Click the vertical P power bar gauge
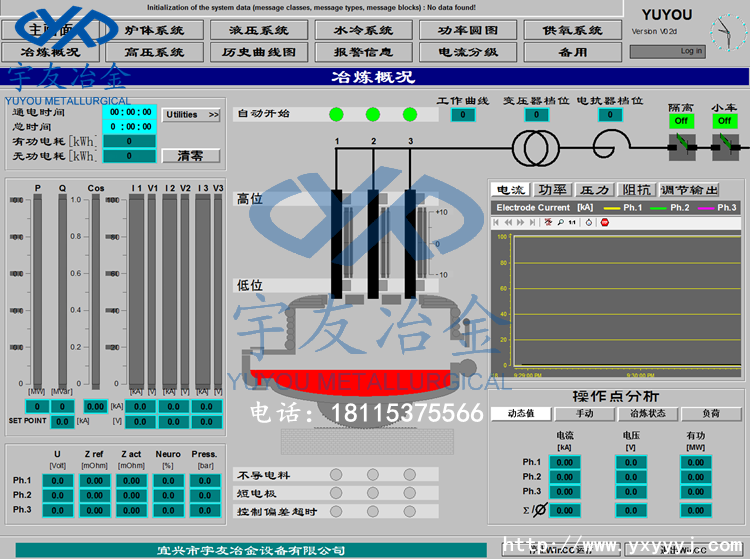Viewport: 750px width, 559px height. click(38, 285)
